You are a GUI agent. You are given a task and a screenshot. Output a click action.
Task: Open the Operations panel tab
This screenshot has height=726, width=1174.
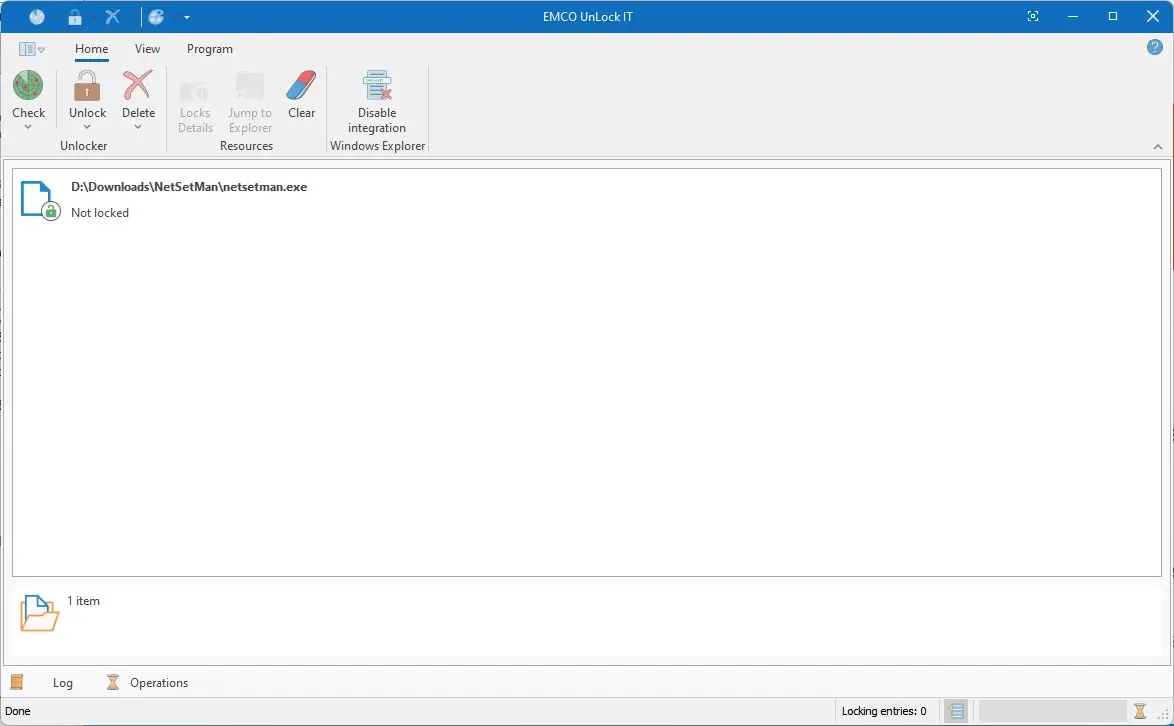click(x=159, y=683)
